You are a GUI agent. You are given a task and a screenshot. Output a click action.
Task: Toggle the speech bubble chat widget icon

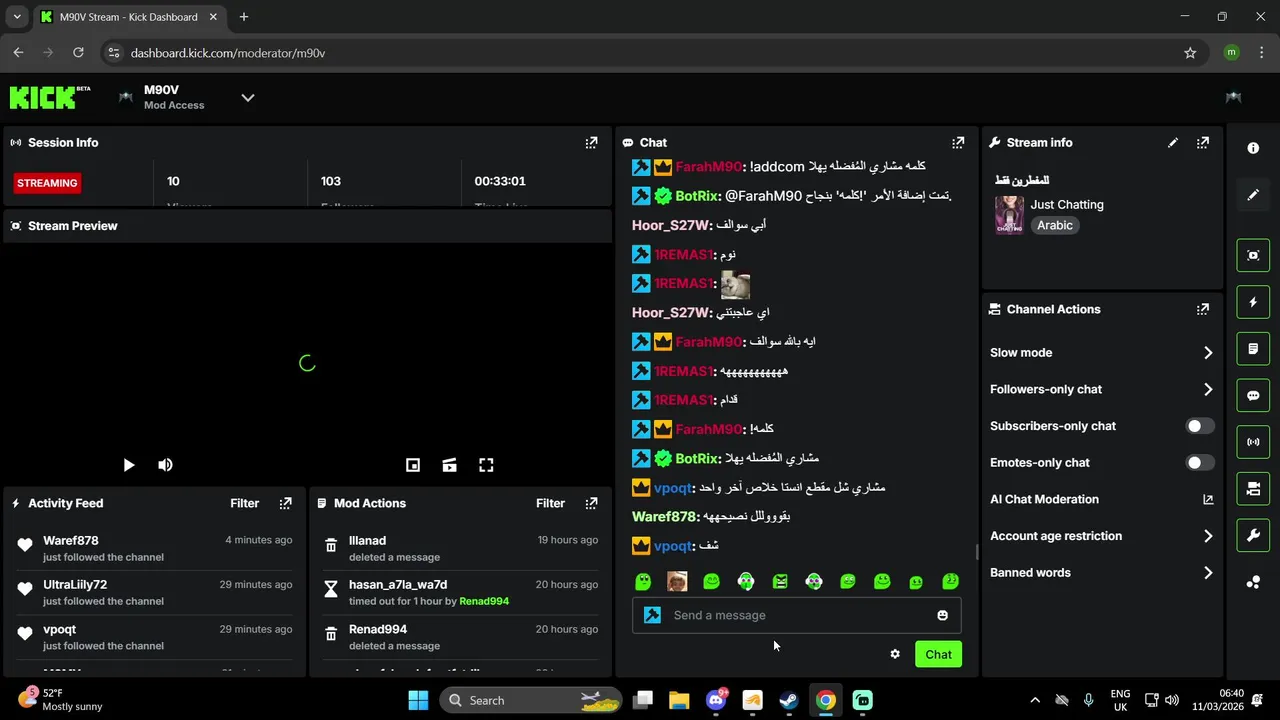pos(1253,395)
